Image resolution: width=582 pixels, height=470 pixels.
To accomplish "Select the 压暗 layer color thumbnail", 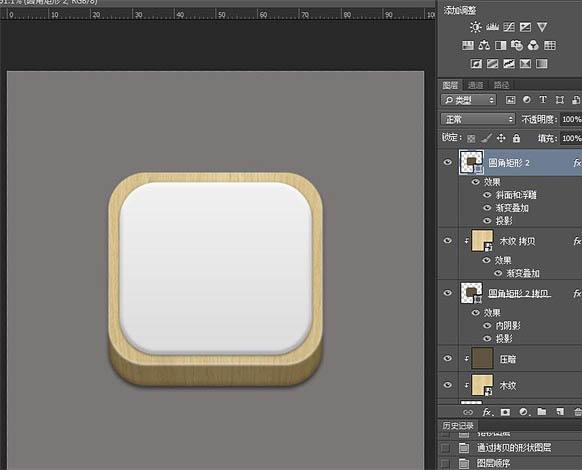I will pyautogui.click(x=482, y=358).
